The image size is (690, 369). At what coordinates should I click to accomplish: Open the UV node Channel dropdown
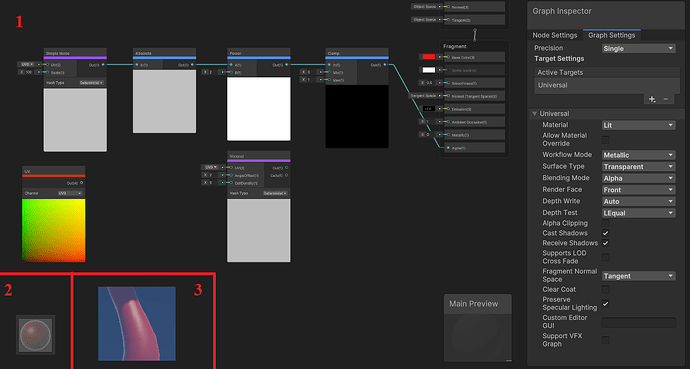pos(70,193)
